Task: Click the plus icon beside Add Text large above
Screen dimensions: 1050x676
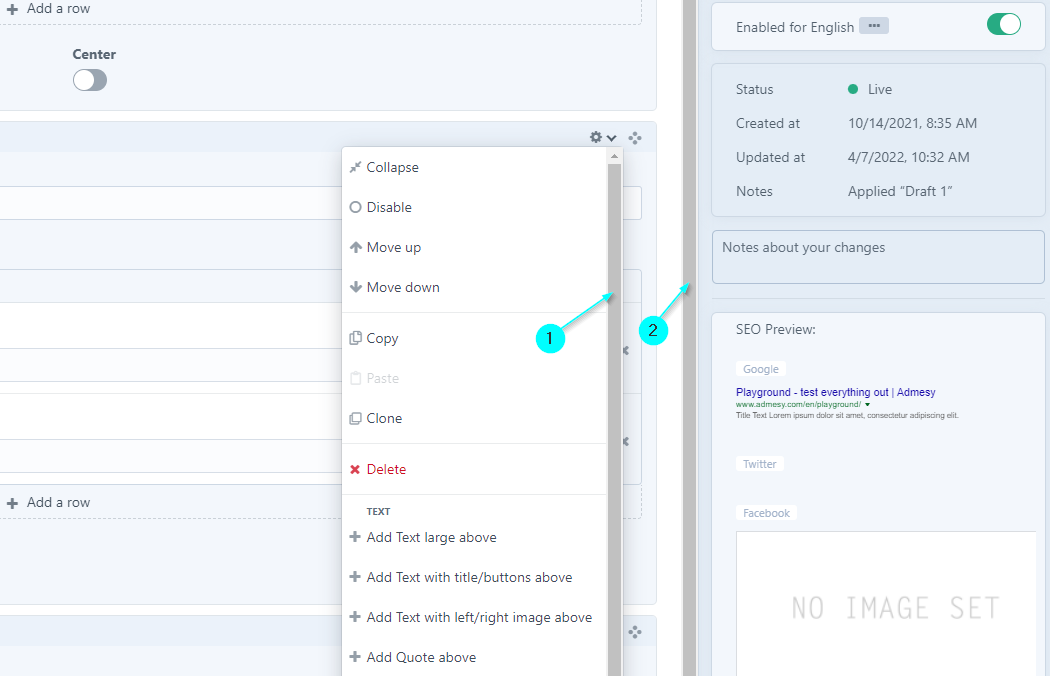Action: click(x=355, y=537)
